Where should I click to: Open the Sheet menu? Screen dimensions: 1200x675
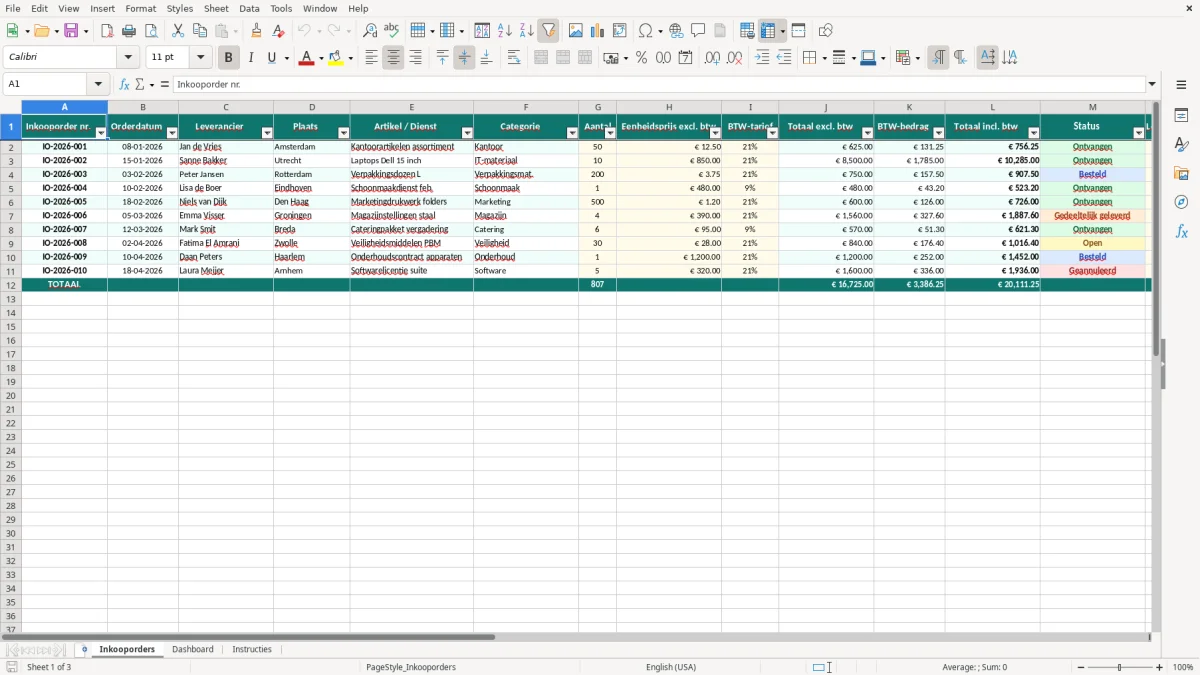(216, 8)
